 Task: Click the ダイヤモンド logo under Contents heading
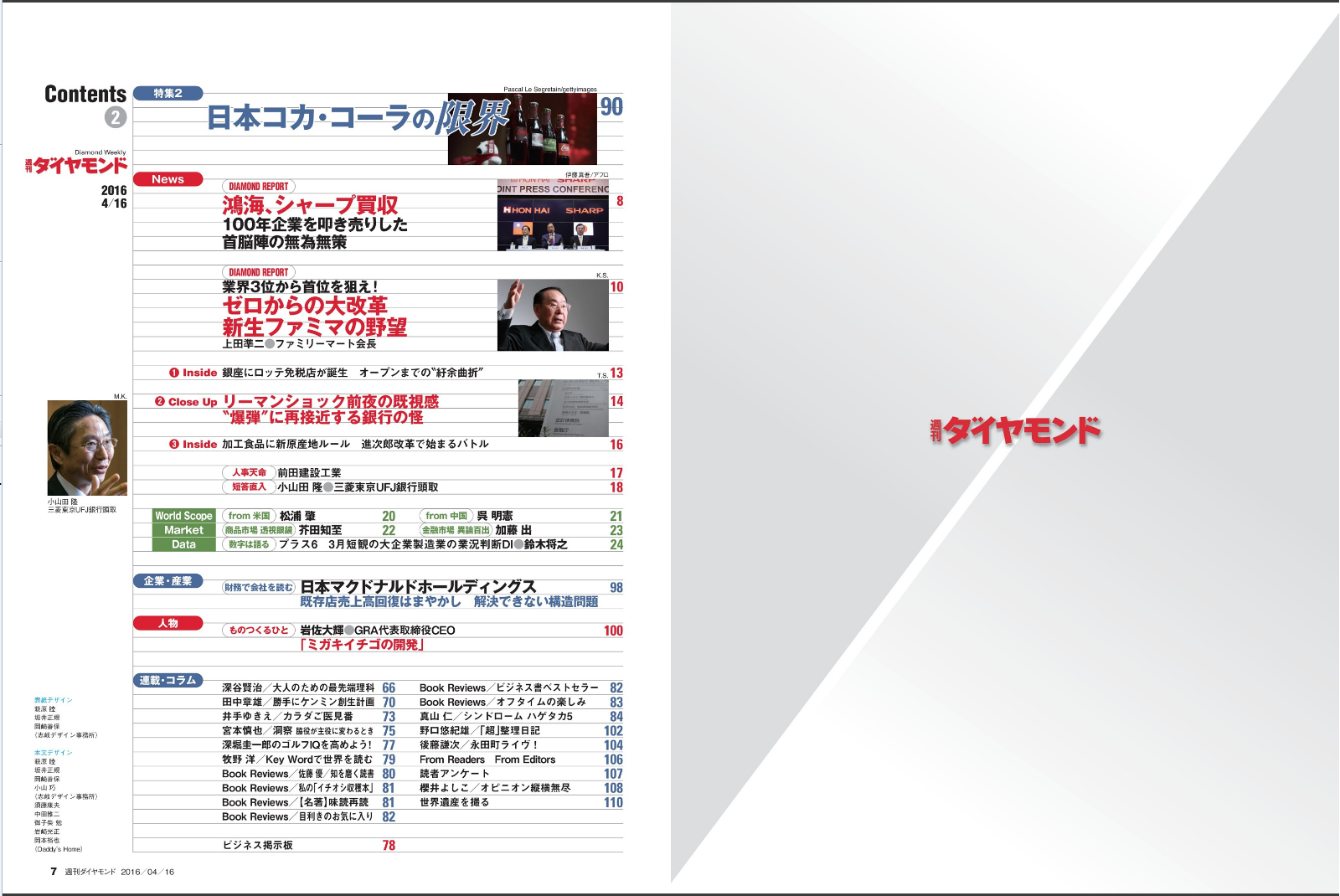tap(76, 165)
